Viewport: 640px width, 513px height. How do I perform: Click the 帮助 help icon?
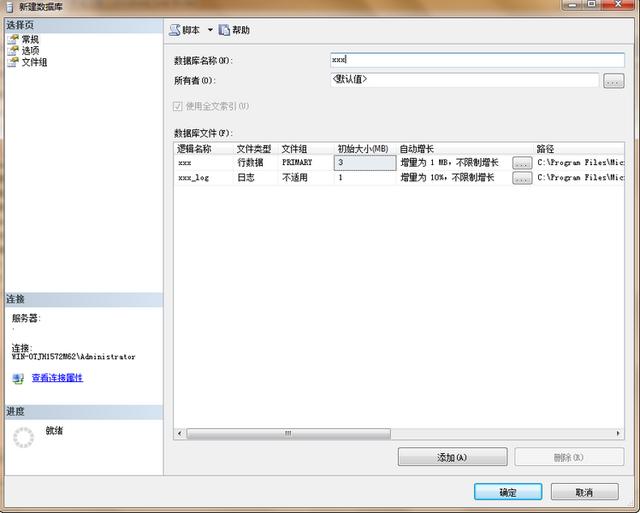click(224, 30)
